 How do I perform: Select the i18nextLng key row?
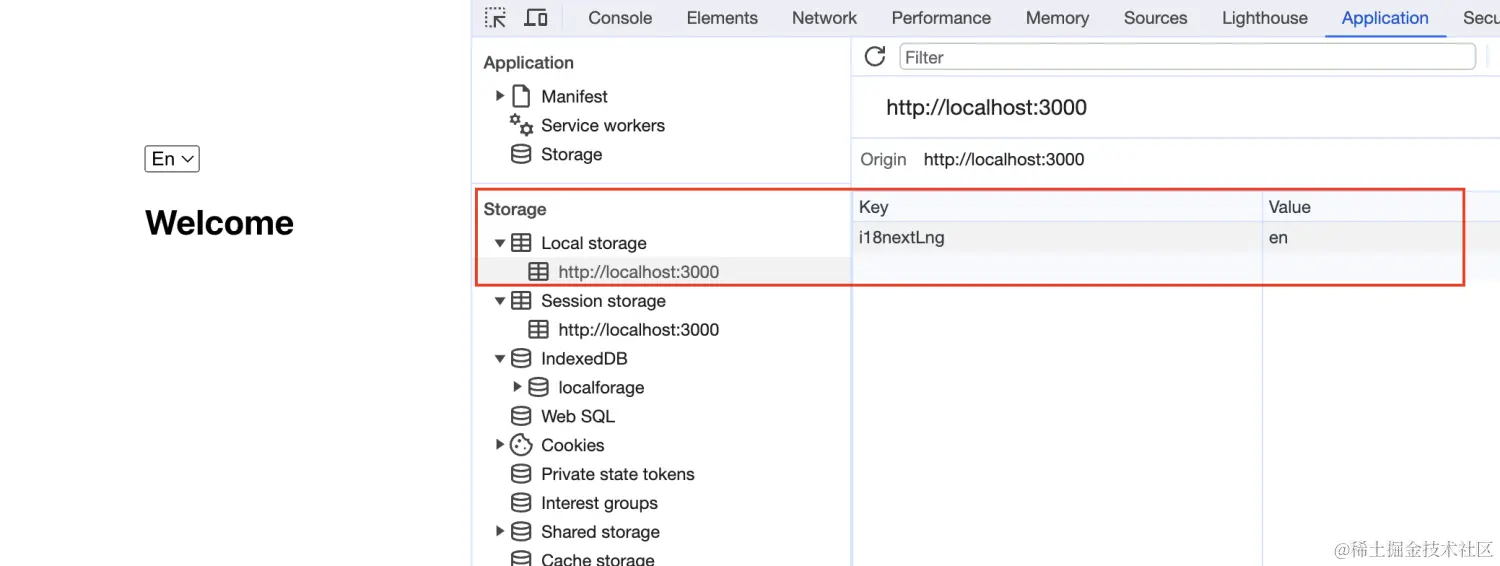pos(1160,238)
